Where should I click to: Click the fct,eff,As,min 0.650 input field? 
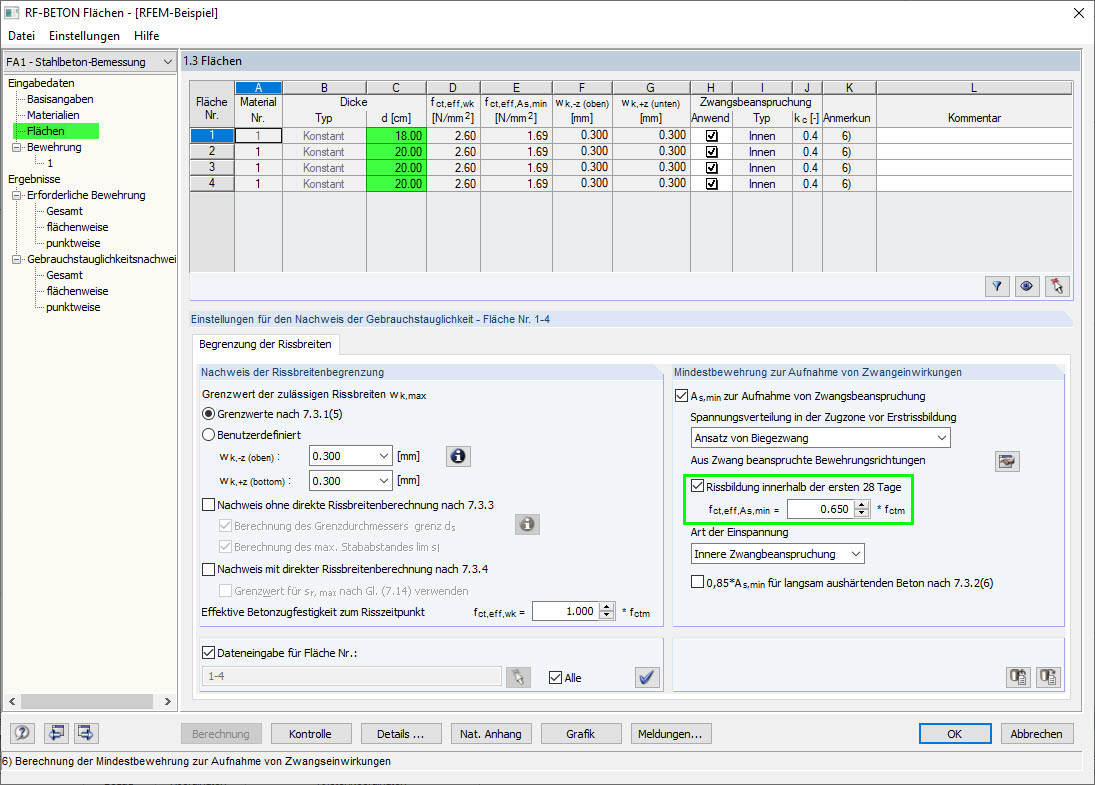pos(820,509)
